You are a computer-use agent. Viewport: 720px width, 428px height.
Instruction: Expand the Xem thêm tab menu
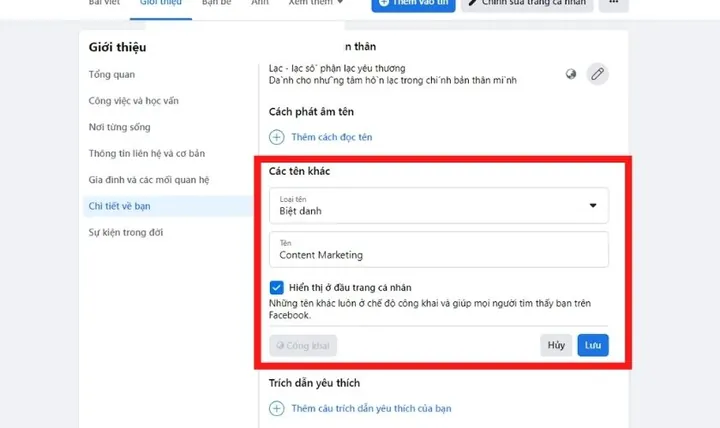(x=316, y=4)
